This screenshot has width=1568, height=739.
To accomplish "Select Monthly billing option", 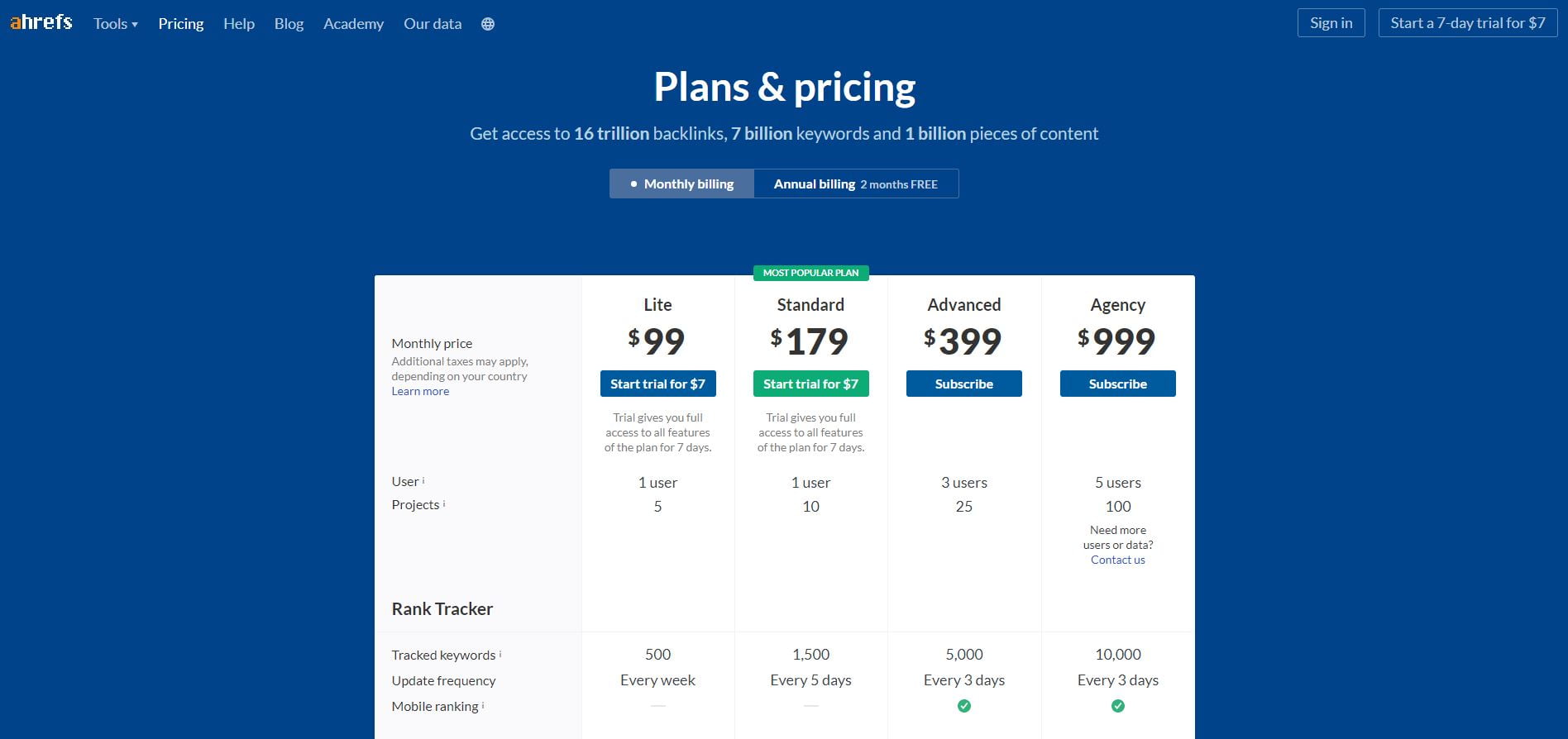I will (x=681, y=184).
